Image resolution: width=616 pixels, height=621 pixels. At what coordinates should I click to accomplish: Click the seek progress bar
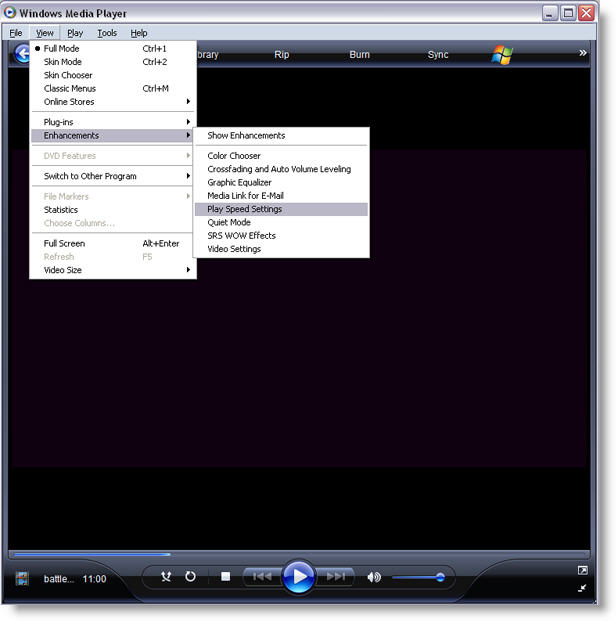click(299, 554)
